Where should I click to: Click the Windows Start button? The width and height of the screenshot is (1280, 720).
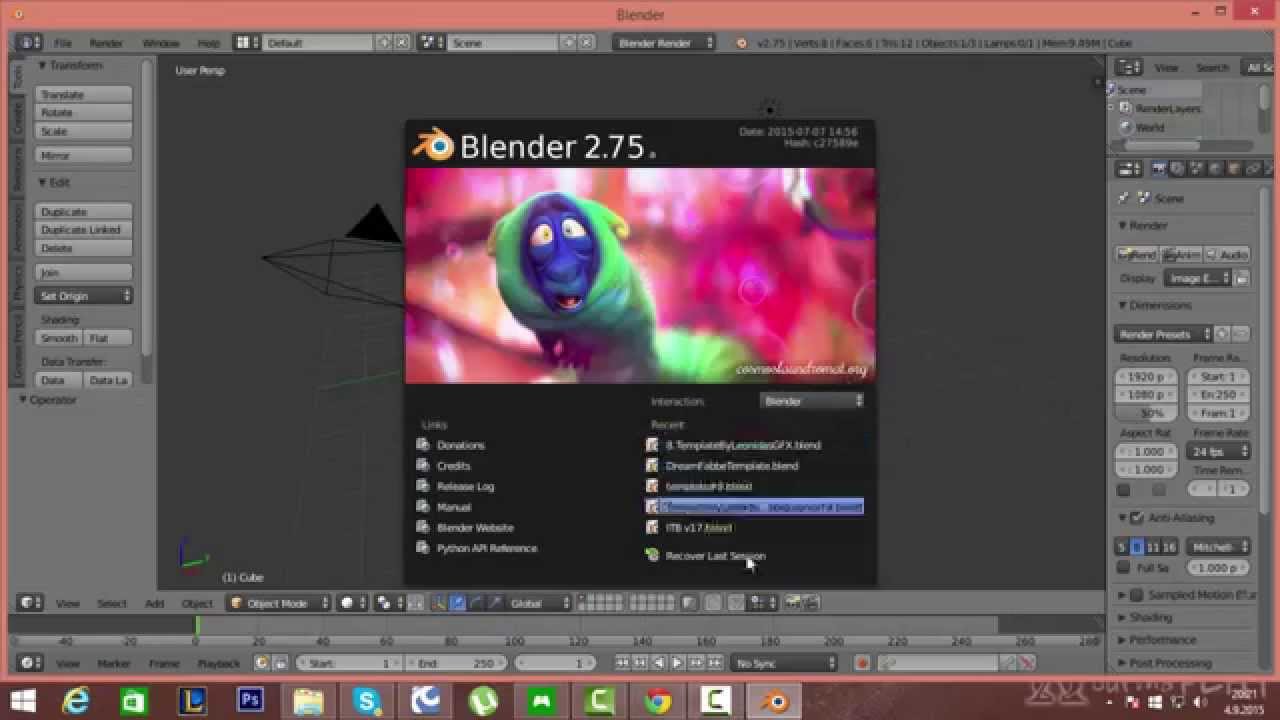tap(25, 701)
